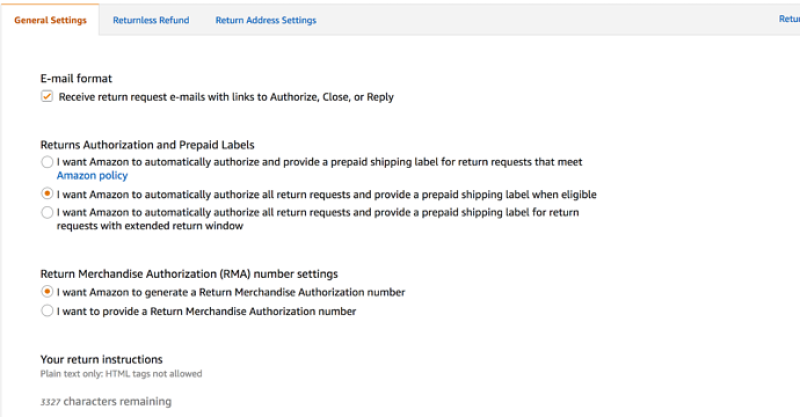The width and height of the screenshot is (800, 417).
Task: Select radio for extended return window option
Action: [47, 212]
